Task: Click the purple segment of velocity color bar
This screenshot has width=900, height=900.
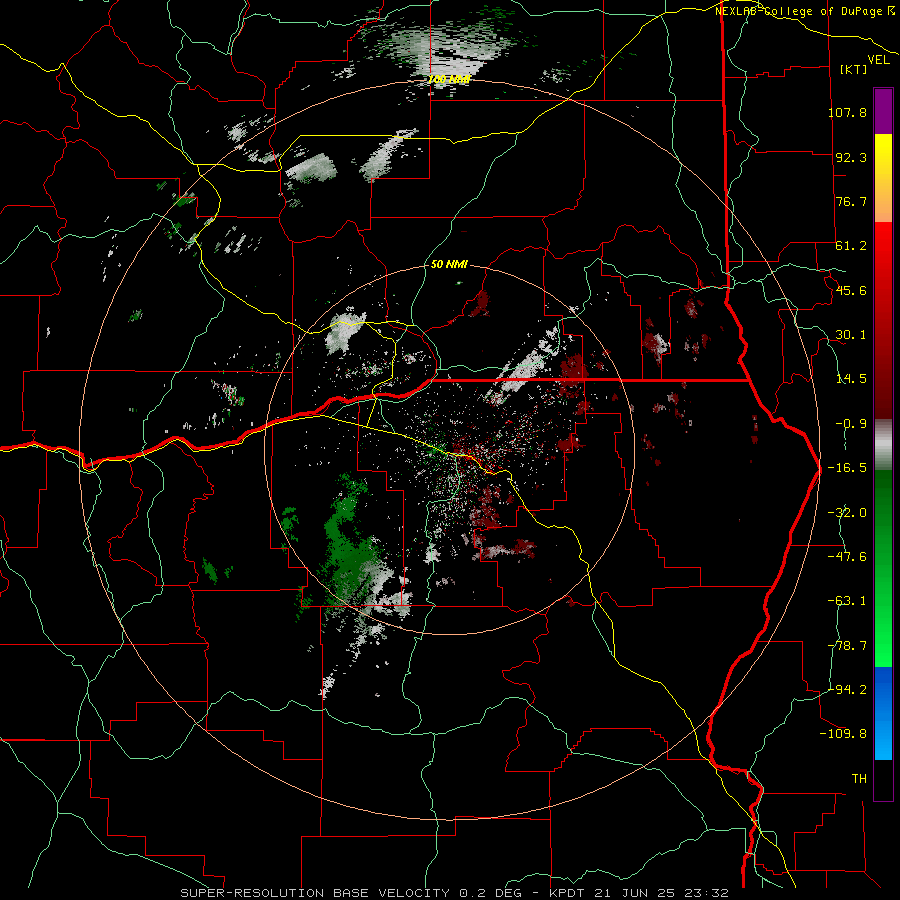Action: (x=883, y=111)
